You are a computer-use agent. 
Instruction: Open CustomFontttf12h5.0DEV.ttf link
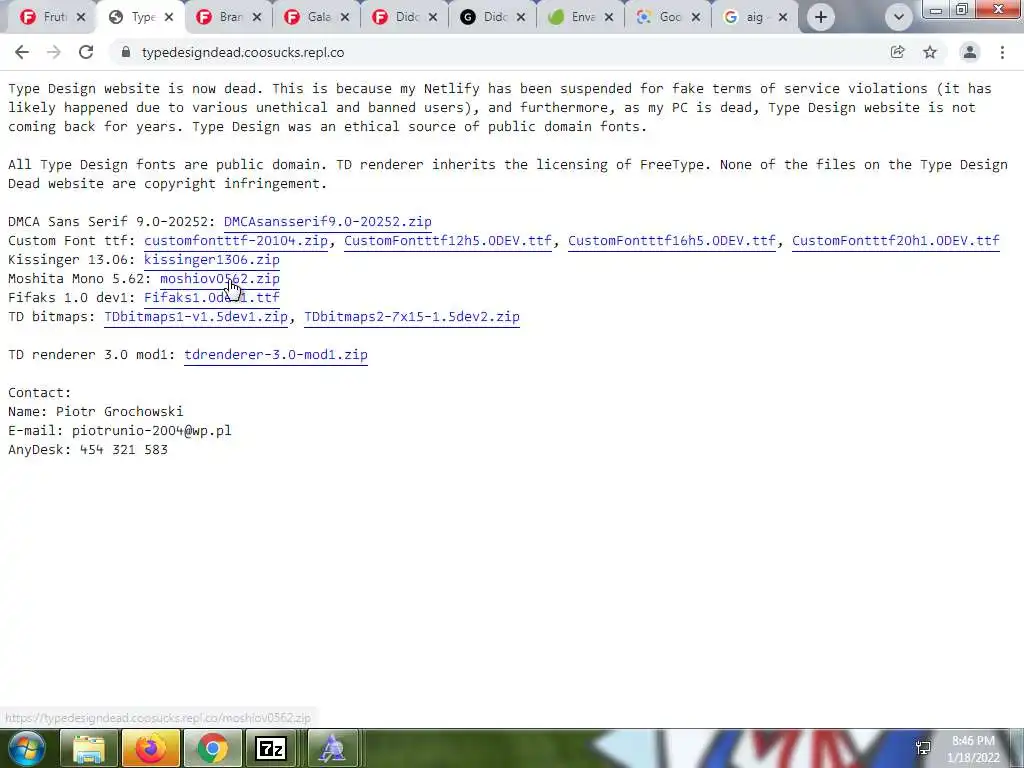click(x=447, y=241)
